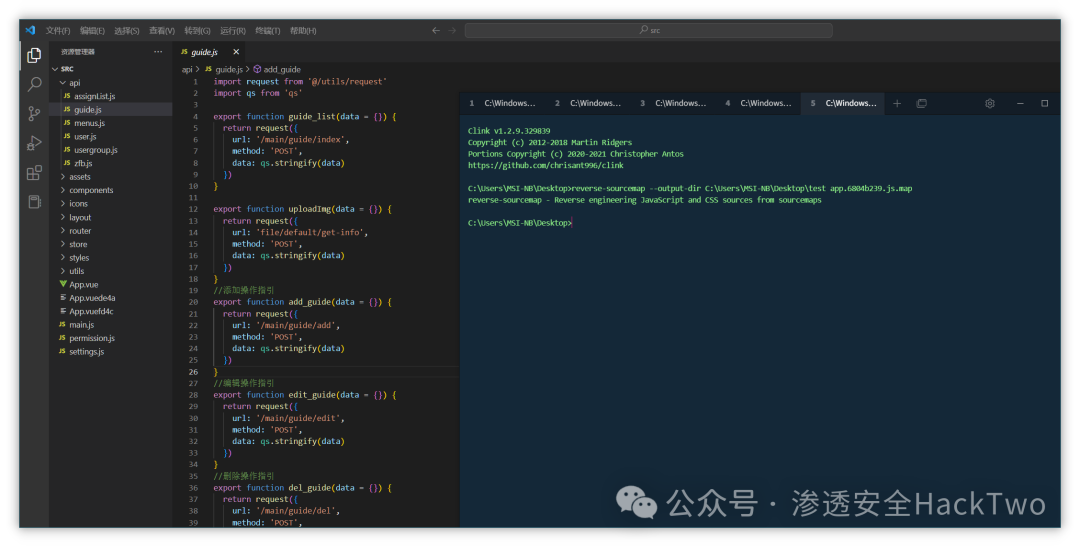
Task: Click the bottom activity bar panel icon
Action: click(34, 201)
